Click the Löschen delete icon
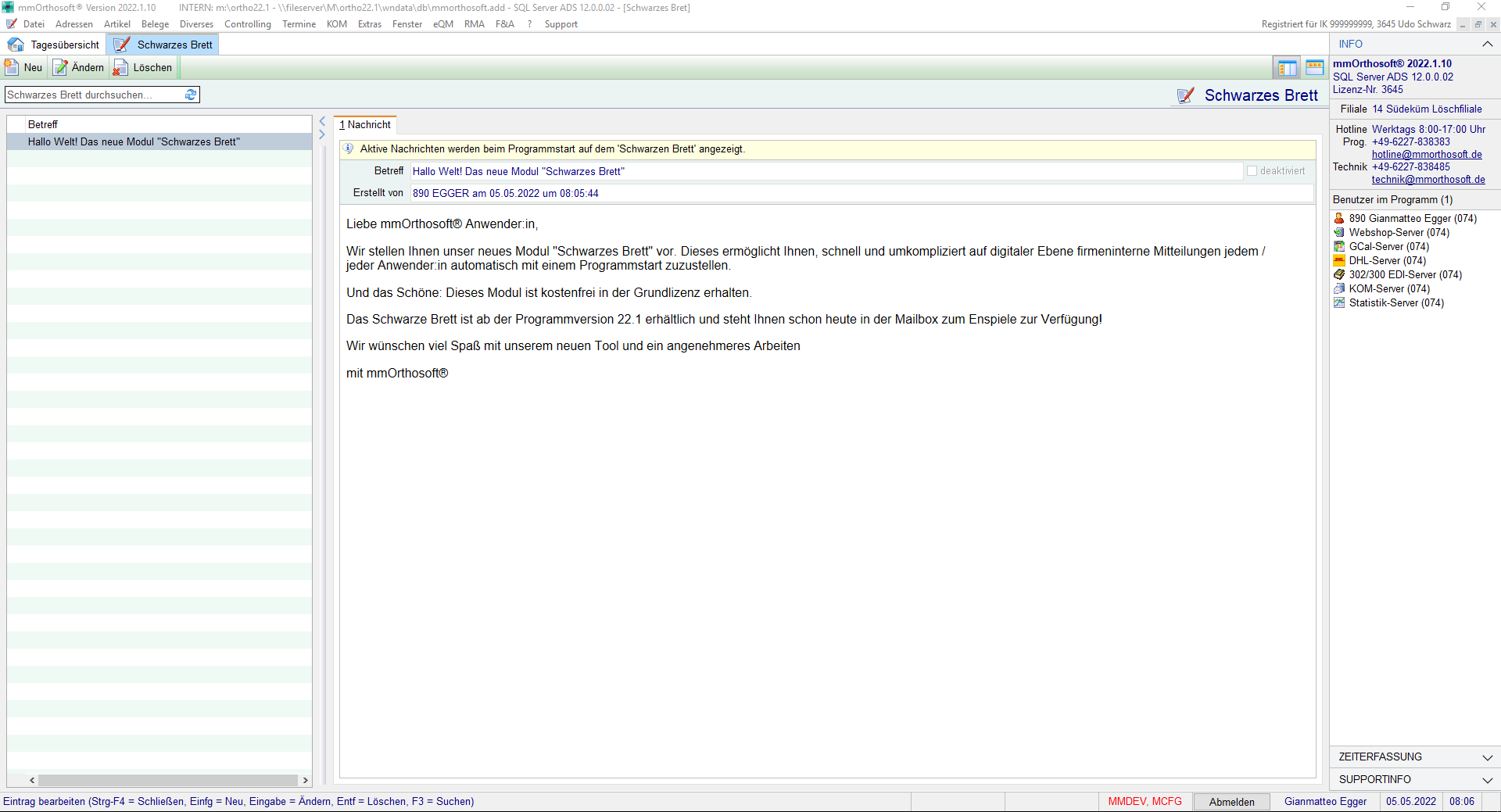 click(120, 68)
